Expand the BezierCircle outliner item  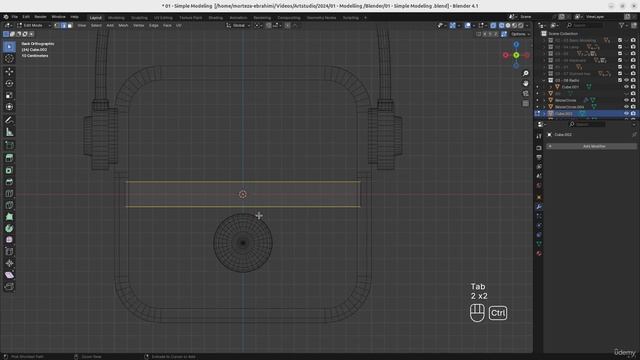544,100
